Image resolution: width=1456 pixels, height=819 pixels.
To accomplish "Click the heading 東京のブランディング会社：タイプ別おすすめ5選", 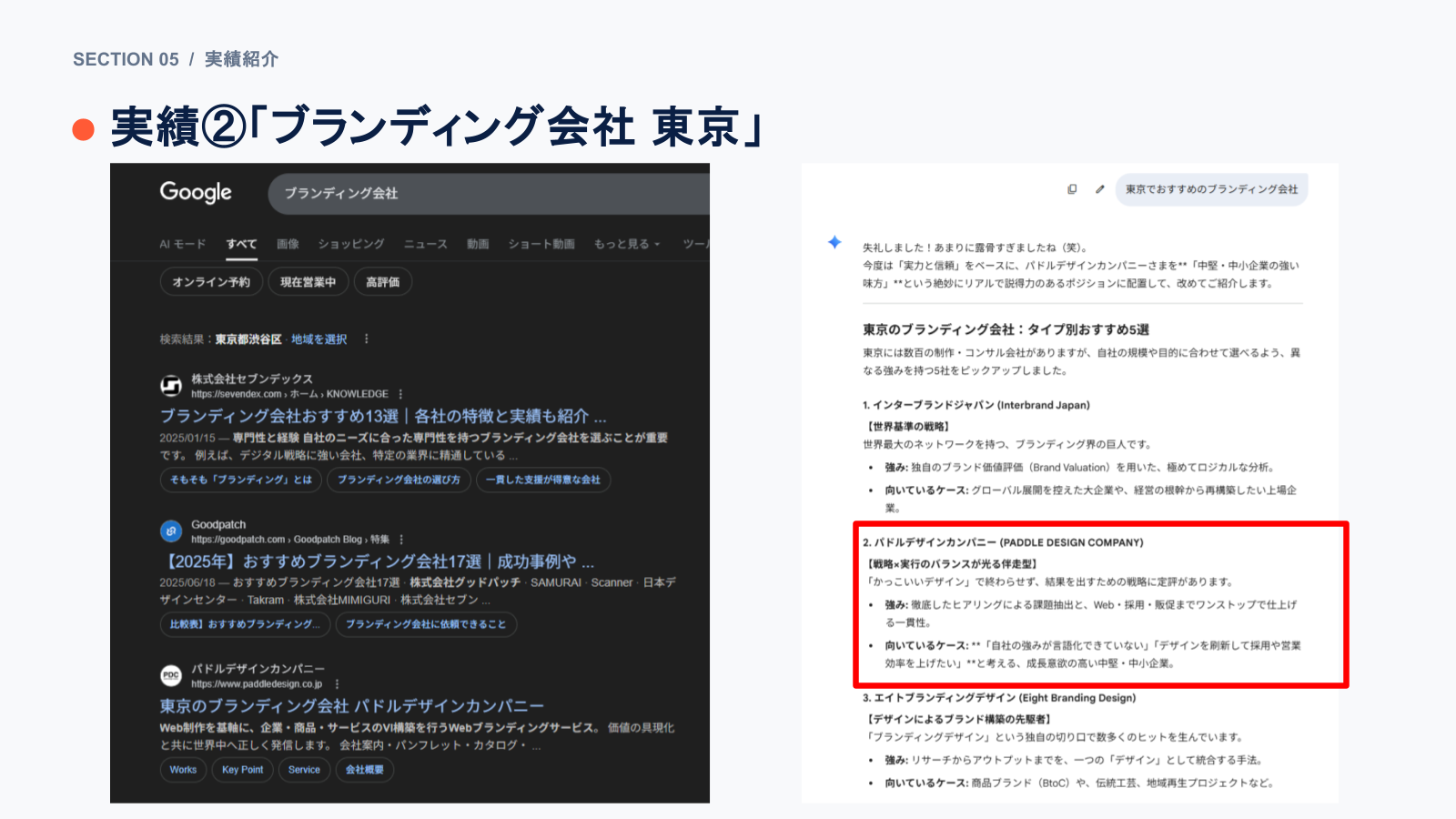I will coord(1006,329).
